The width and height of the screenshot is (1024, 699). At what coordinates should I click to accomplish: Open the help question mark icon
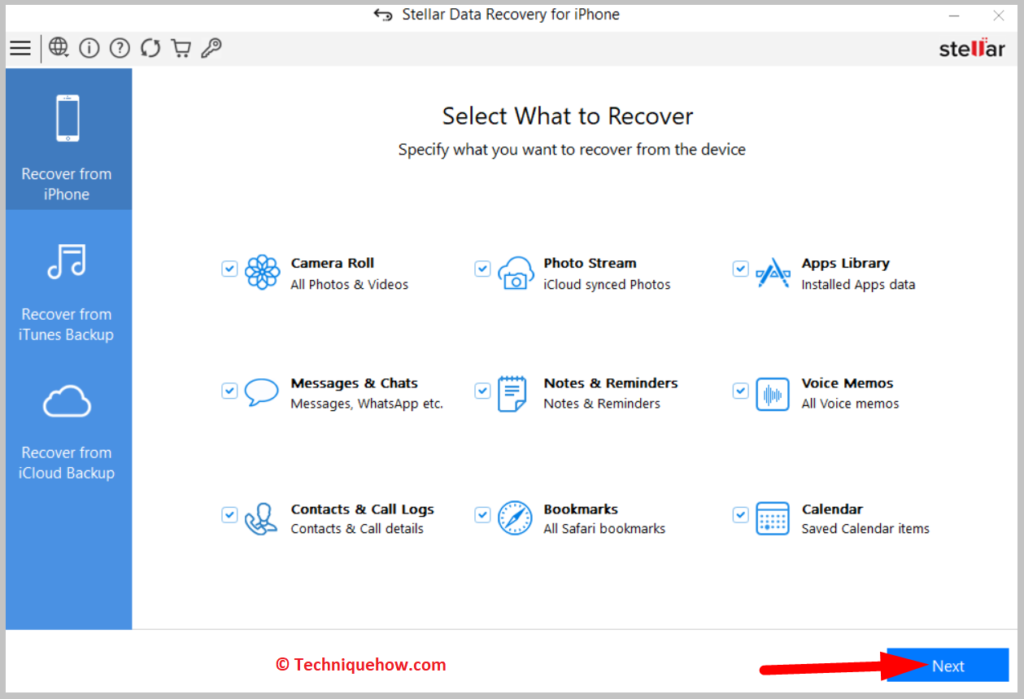[120, 48]
